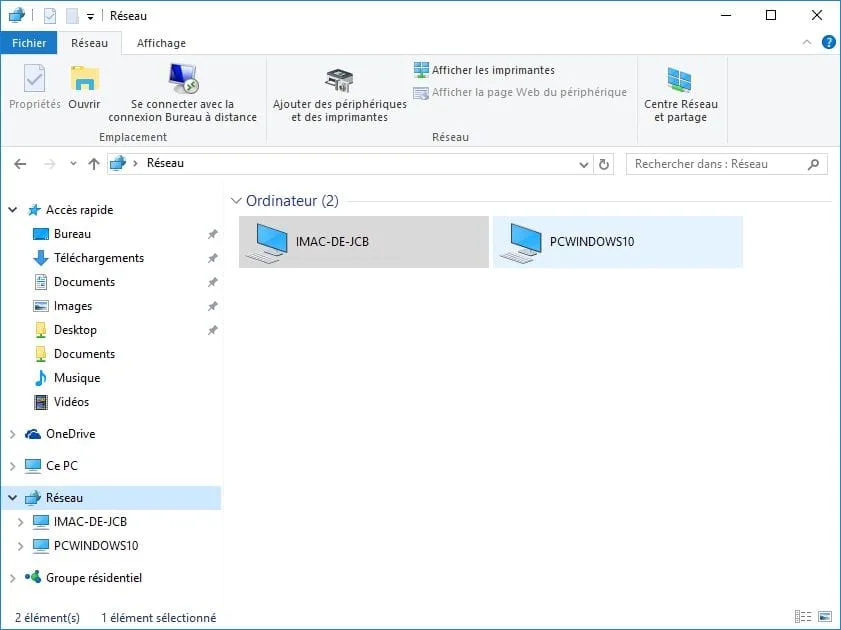Select PCWINDOWS10 in navigation tree
Image resolution: width=841 pixels, height=630 pixels.
pos(96,546)
